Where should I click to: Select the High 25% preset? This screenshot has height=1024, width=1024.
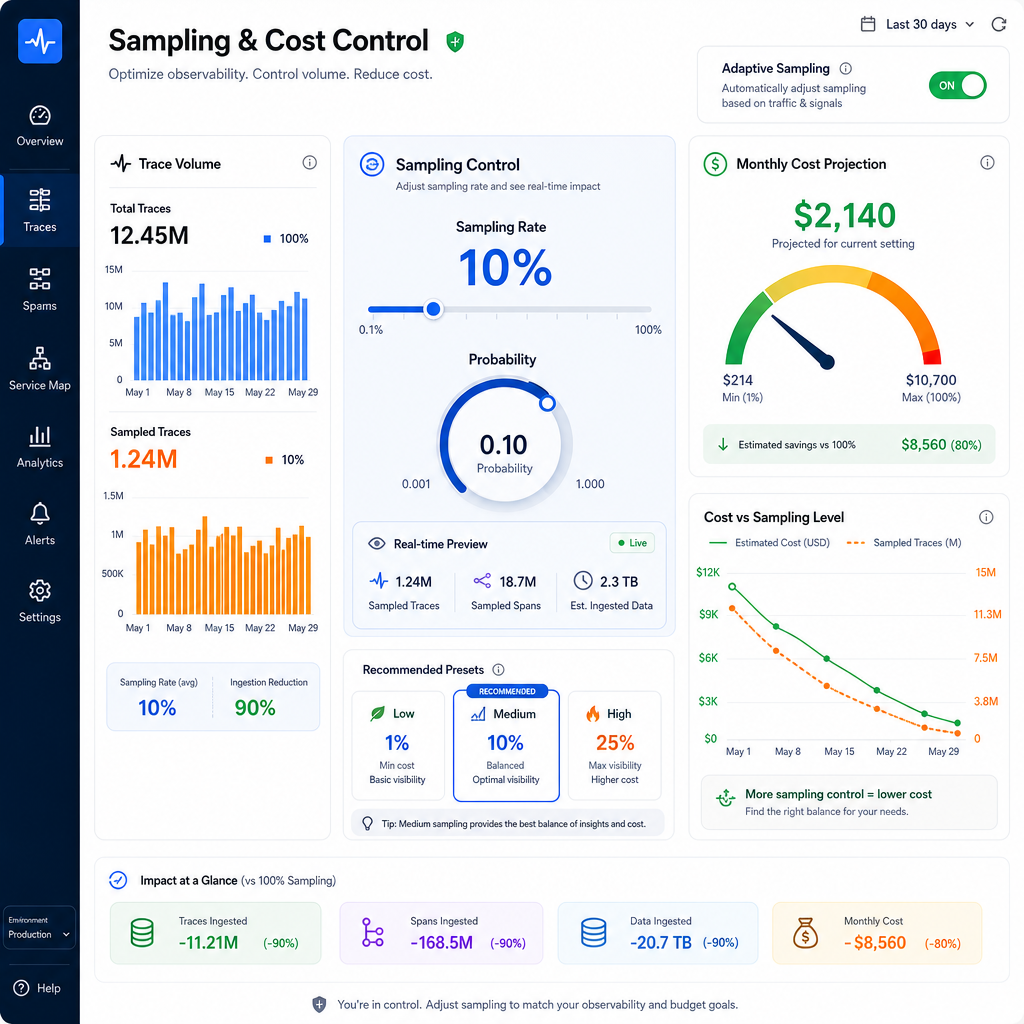(615, 746)
